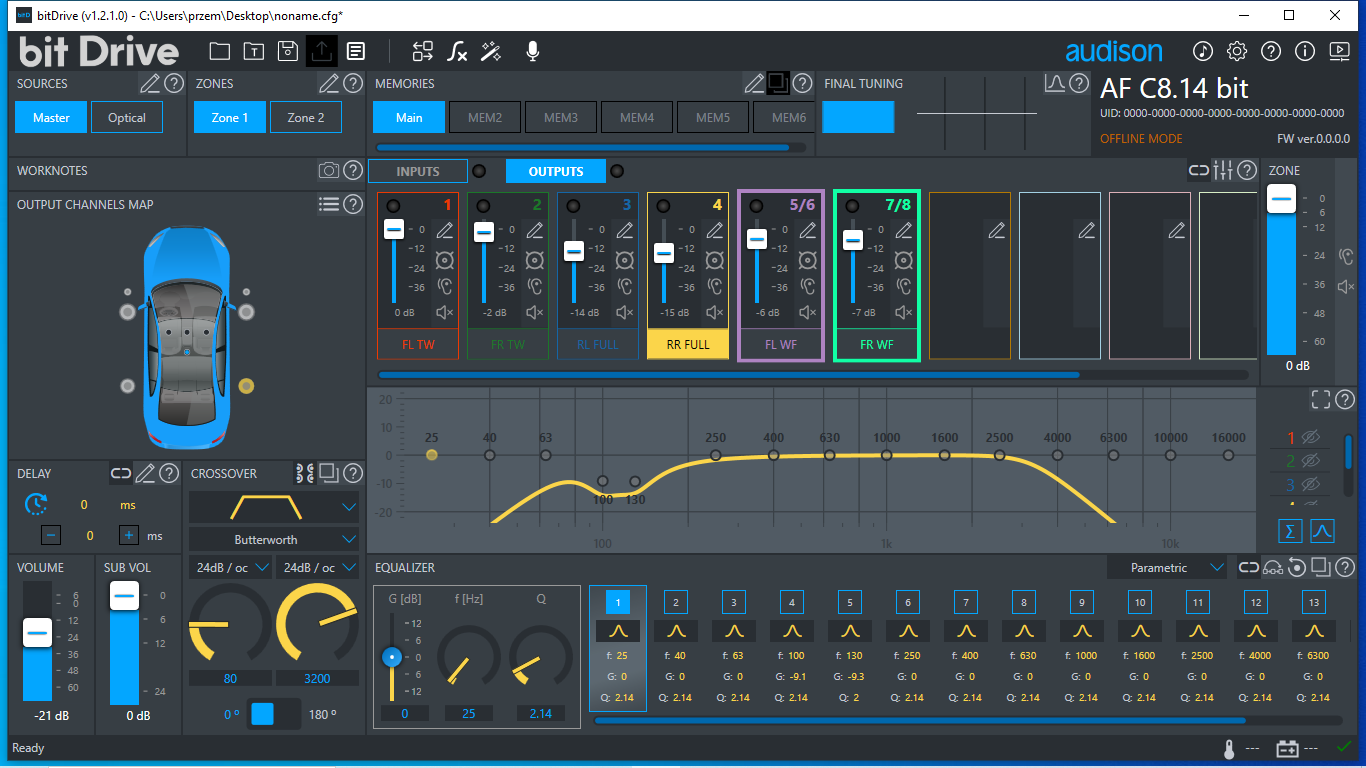Select the MEM2 memory tab
Screen dimensions: 1366x768
point(485,118)
